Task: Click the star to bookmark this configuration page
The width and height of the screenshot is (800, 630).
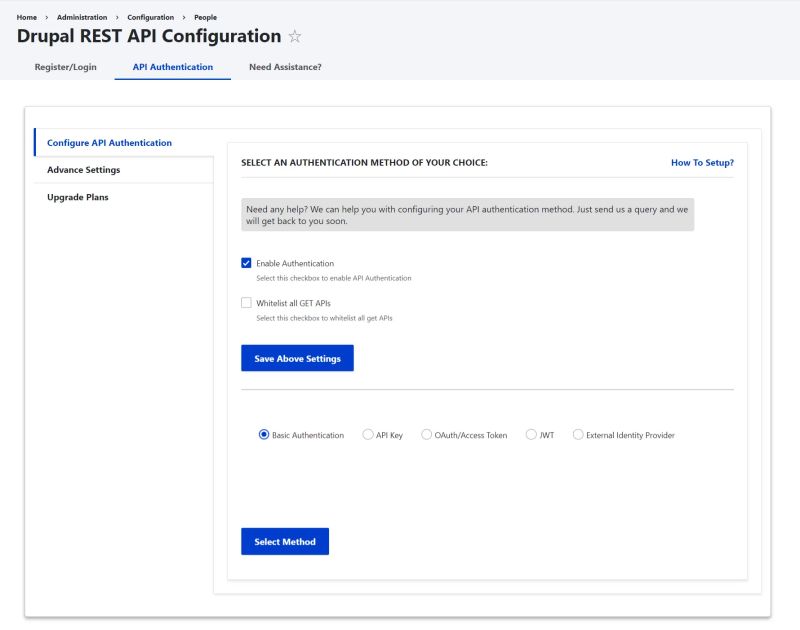Action: (x=294, y=36)
